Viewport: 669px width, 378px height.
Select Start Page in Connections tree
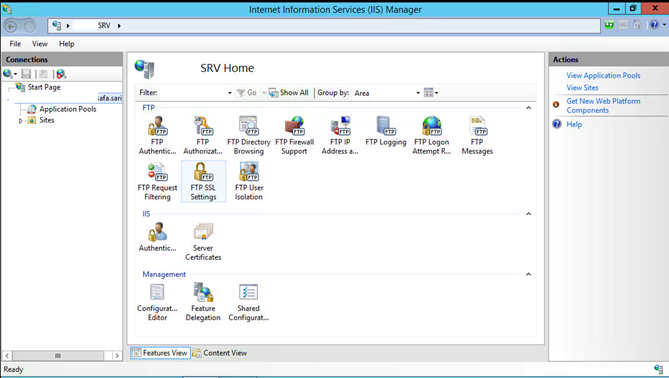[x=44, y=87]
